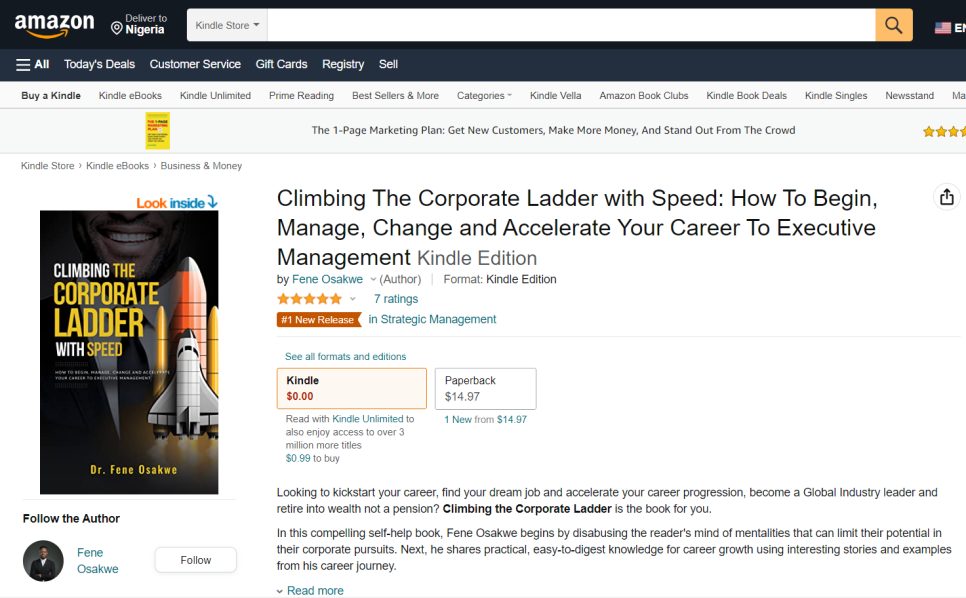The width and height of the screenshot is (966, 598).
Task: Click the US flag language icon
Action: pyautogui.click(x=942, y=28)
